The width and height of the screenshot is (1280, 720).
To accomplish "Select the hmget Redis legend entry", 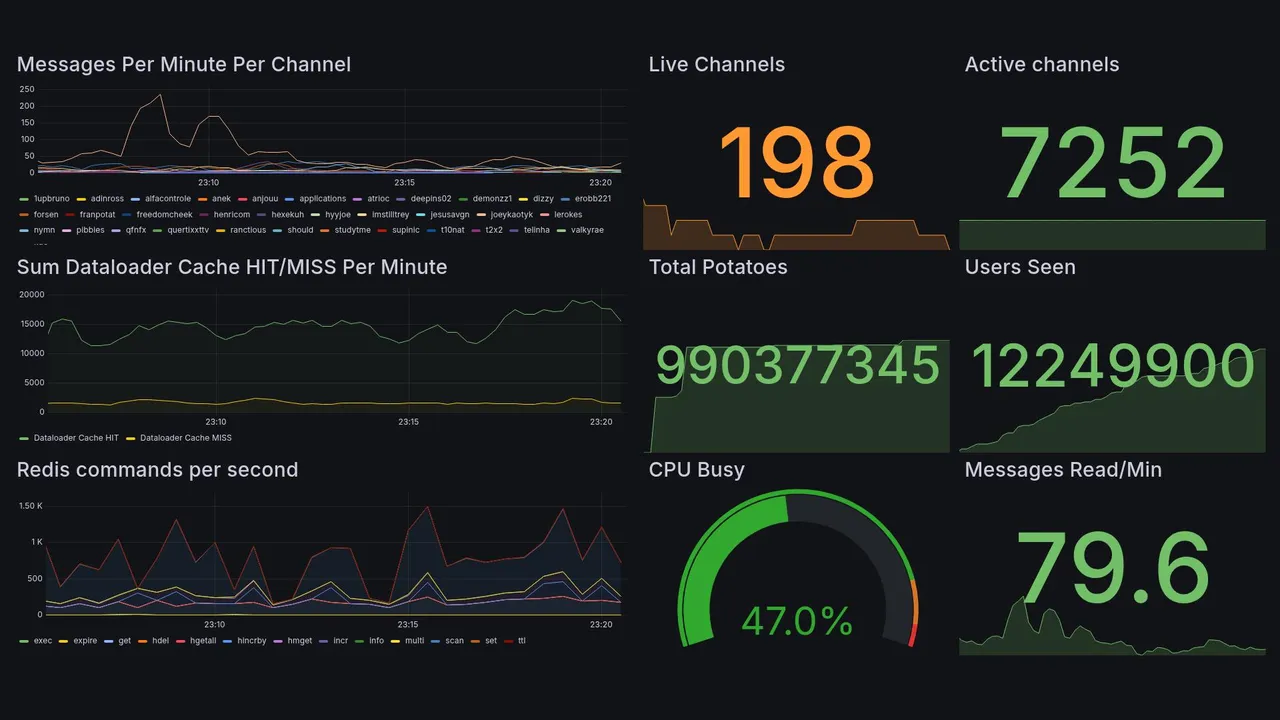I will 294,640.
